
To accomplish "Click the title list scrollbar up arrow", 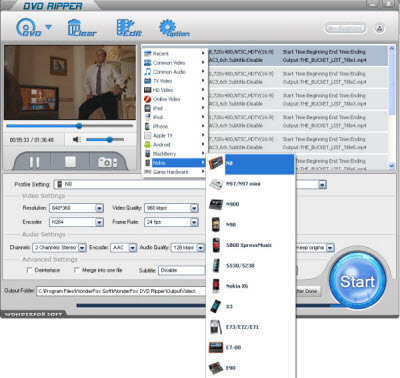I will pyautogui.click(x=392, y=49).
